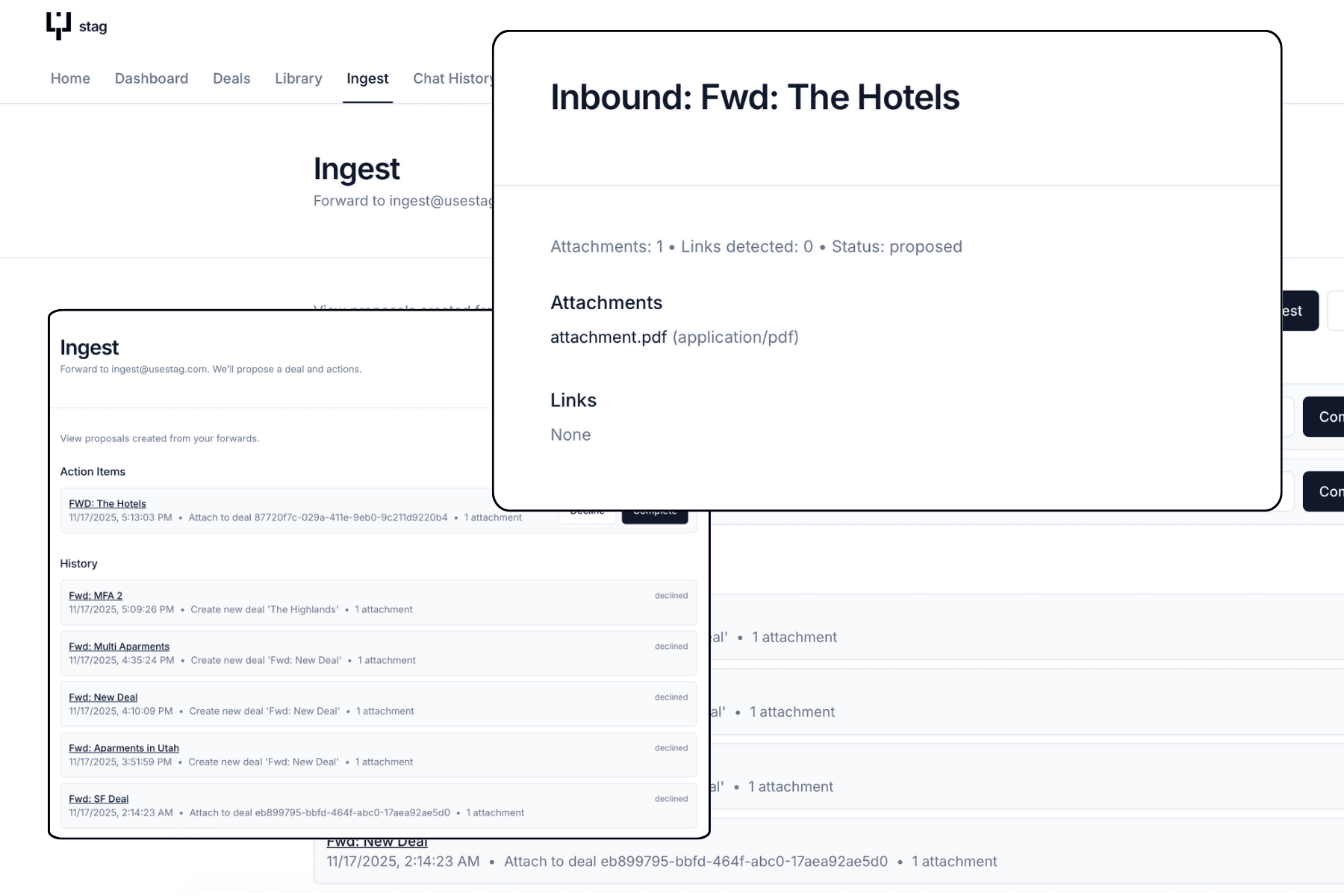Open the Dashboard page
Image resolution: width=1344 pixels, height=896 pixels.
coord(151,78)
